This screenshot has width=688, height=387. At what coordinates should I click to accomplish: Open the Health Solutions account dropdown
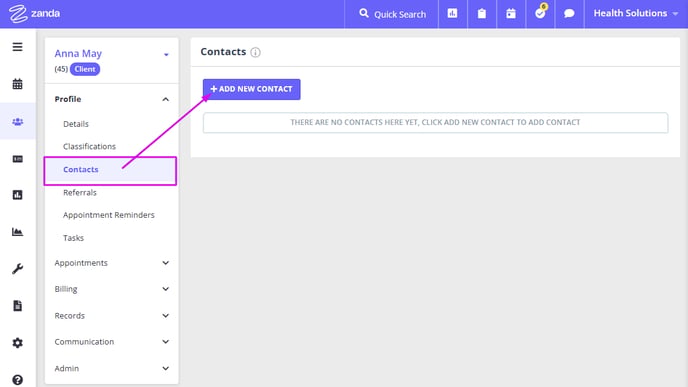pos(636,14)
